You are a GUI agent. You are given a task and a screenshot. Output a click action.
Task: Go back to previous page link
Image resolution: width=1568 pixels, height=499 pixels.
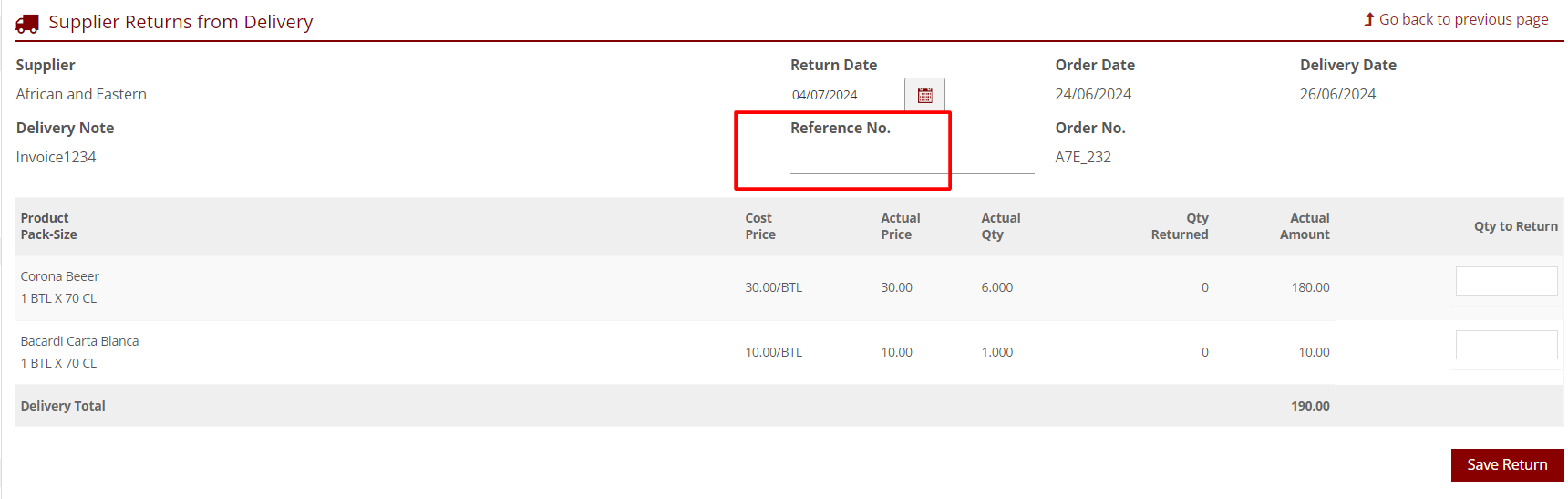[x=1463, y=19]
